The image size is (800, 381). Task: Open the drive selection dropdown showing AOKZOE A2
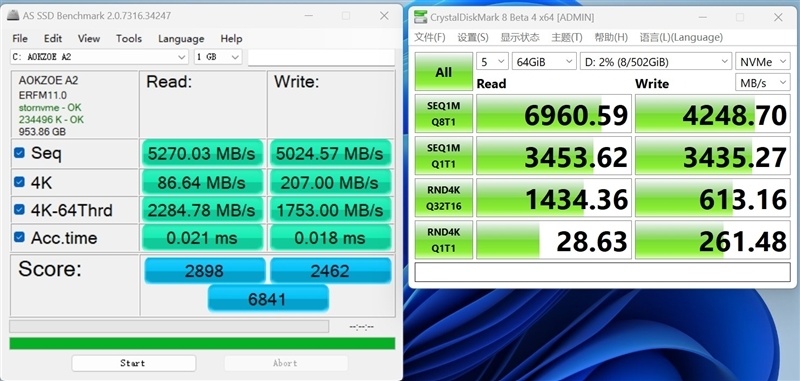tap(99, 57)
